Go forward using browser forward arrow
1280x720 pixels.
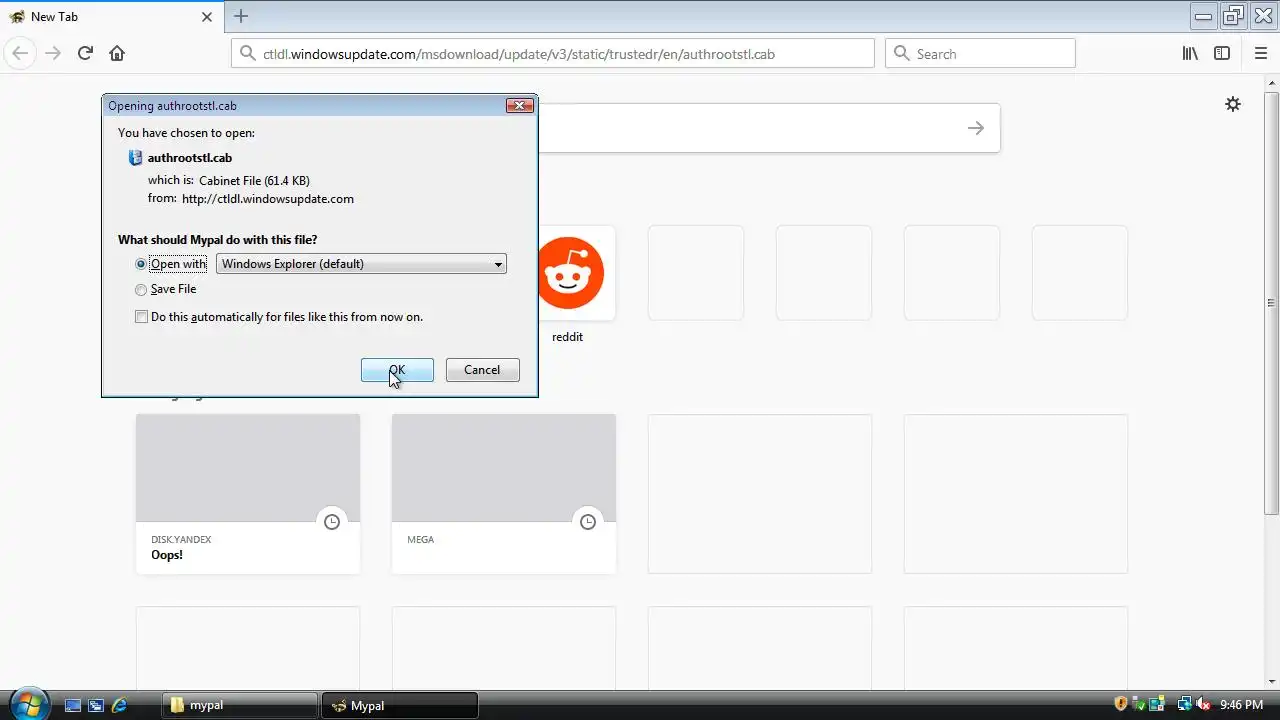point(53,53)
